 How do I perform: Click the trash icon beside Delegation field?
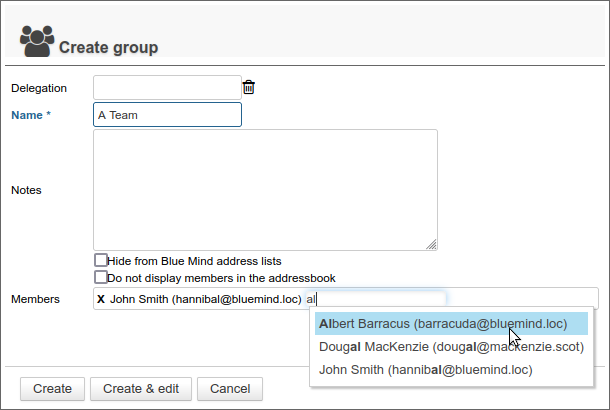(x=249, y=88)
